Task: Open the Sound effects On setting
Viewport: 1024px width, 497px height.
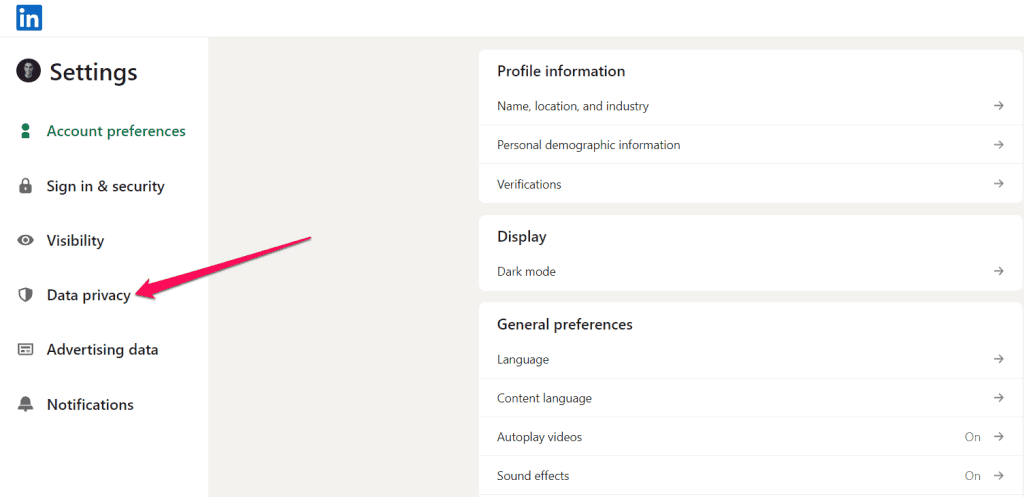Action: click(750, 475)
